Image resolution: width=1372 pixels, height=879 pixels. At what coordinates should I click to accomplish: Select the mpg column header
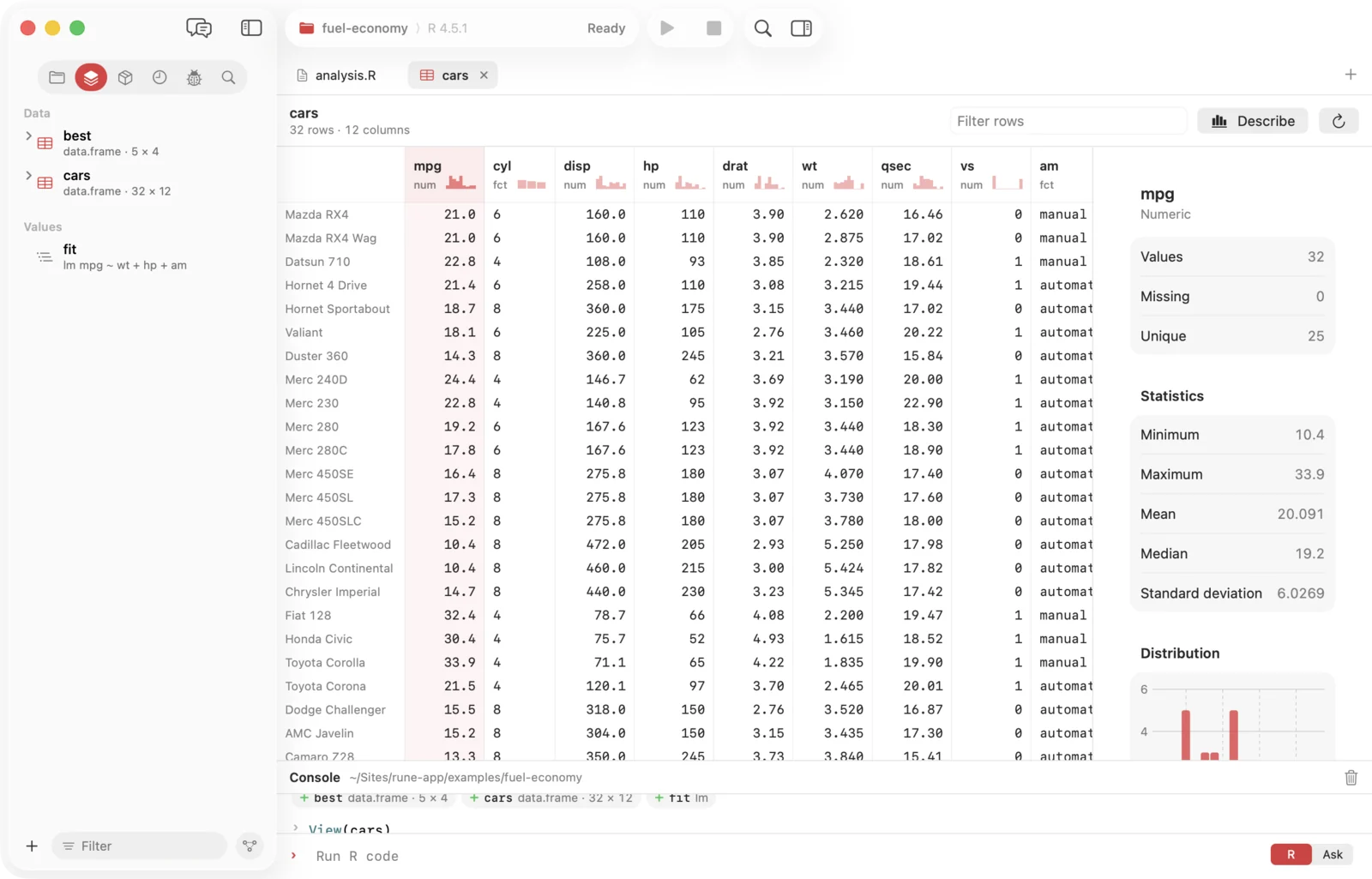pos(444,174)
